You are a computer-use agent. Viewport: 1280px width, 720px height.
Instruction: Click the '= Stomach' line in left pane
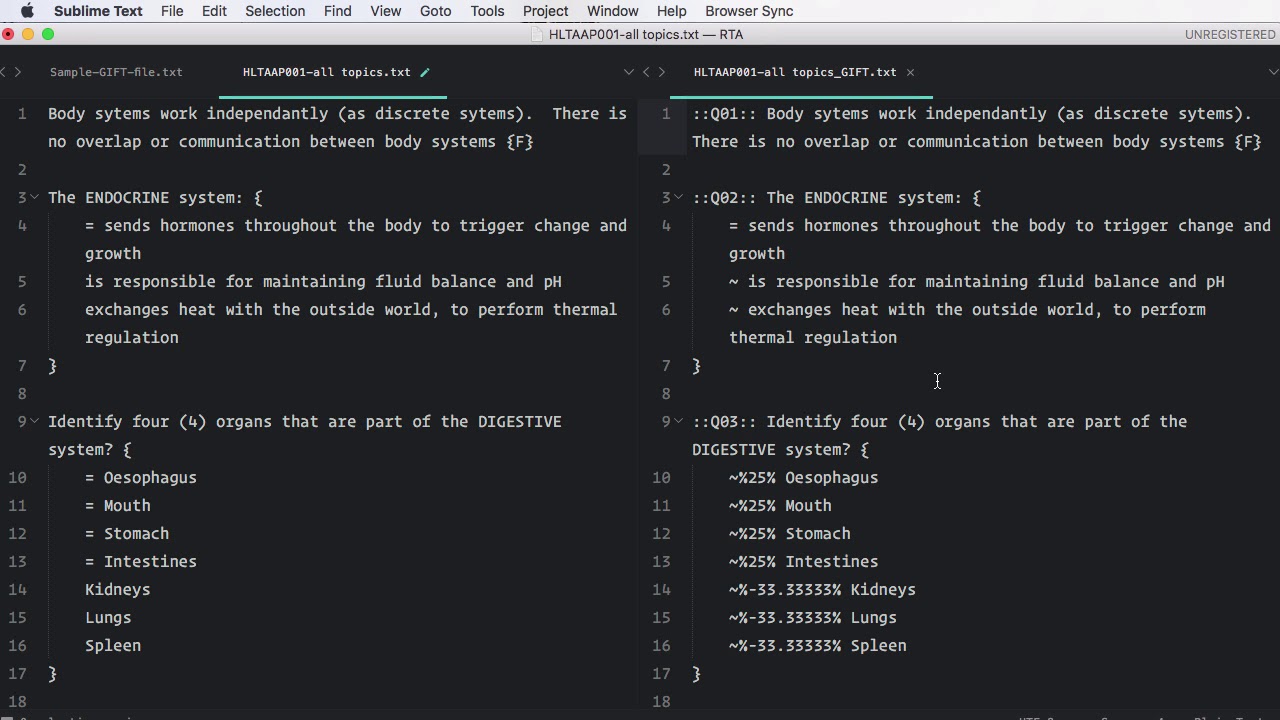tap(127, 533)
